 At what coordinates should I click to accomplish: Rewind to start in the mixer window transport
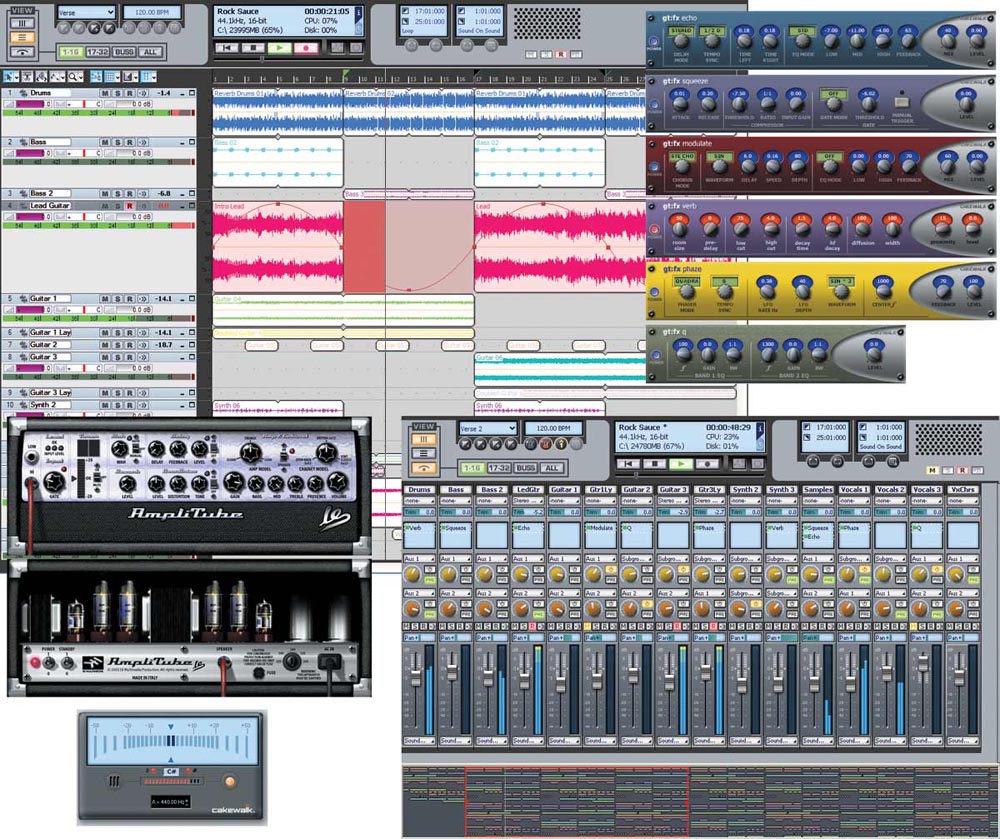point(628,463)
